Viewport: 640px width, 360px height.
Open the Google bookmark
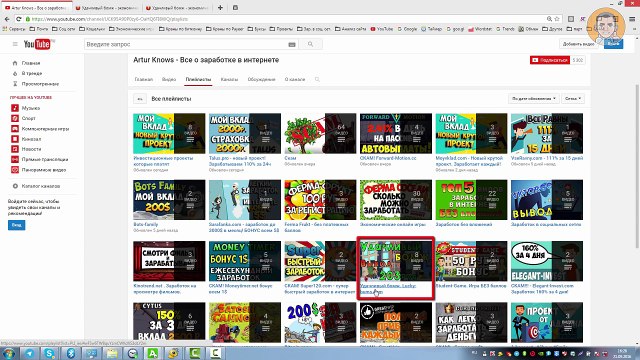coord(407,29)
